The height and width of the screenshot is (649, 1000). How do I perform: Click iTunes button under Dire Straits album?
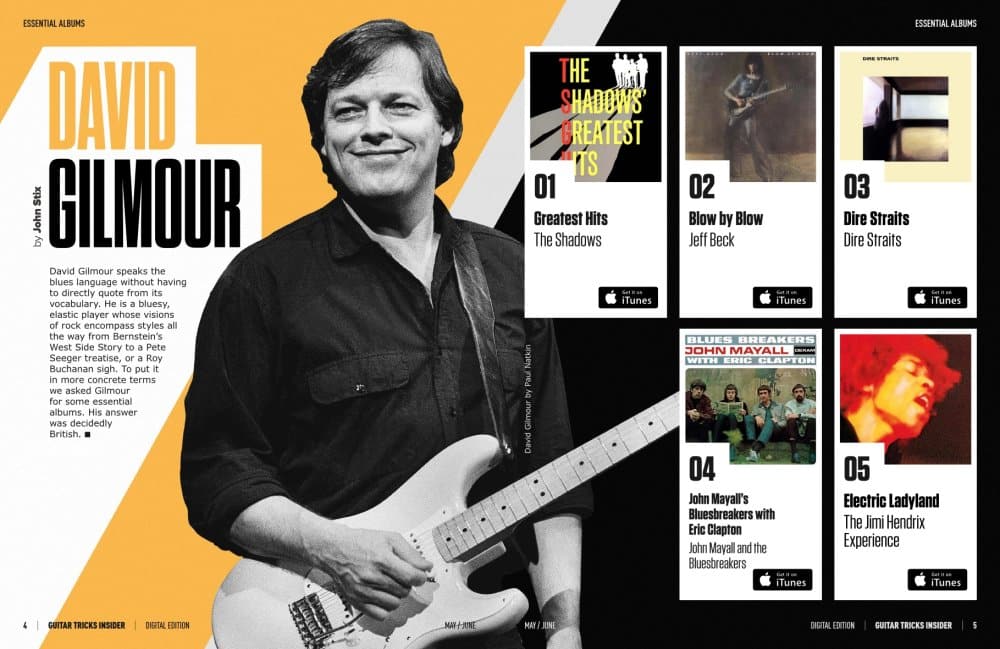pyautogui.click(x=937, y=298)
